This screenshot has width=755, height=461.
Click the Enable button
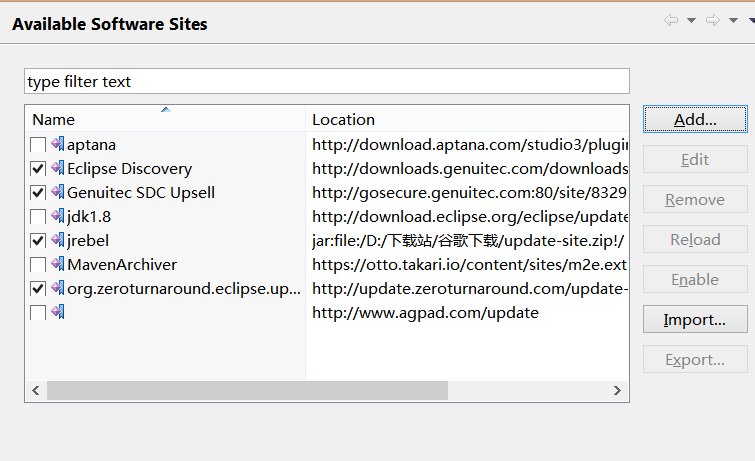[x=695, y=279]
